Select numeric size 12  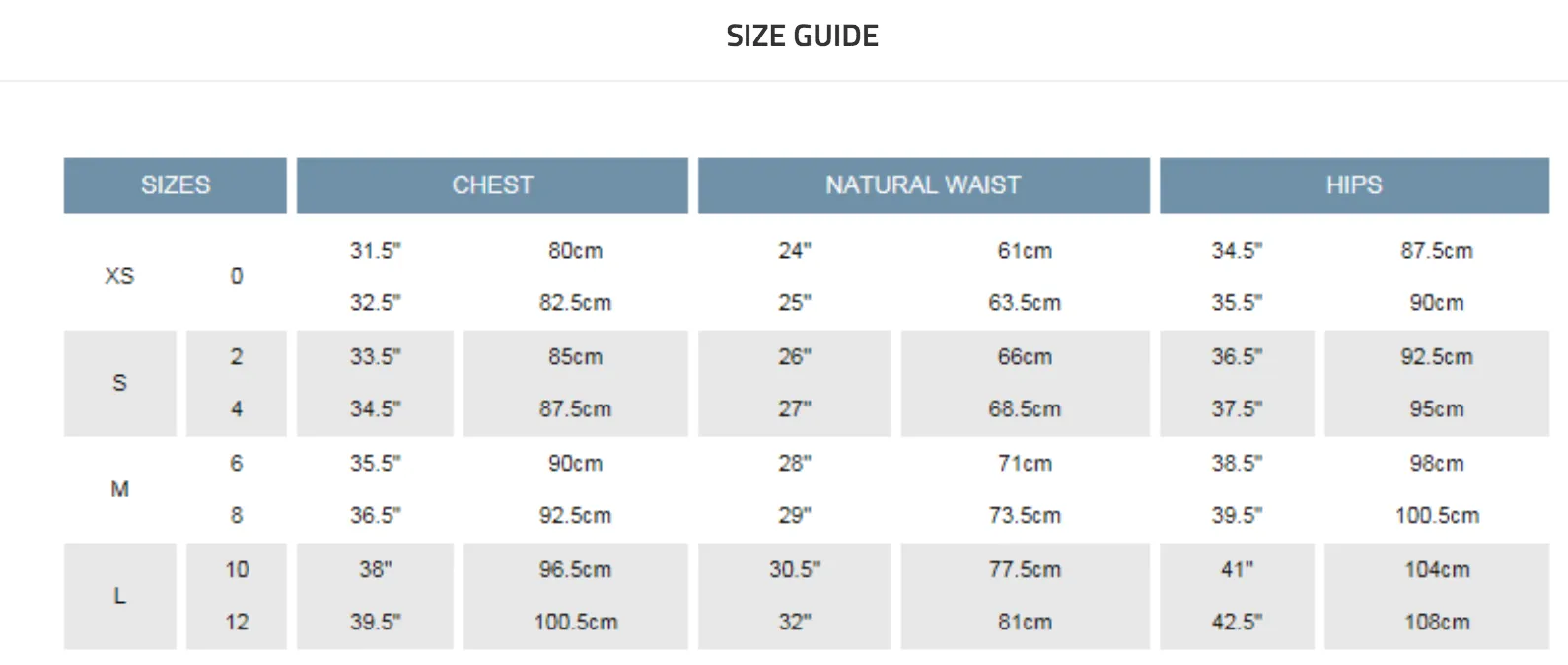click(237, 622)
